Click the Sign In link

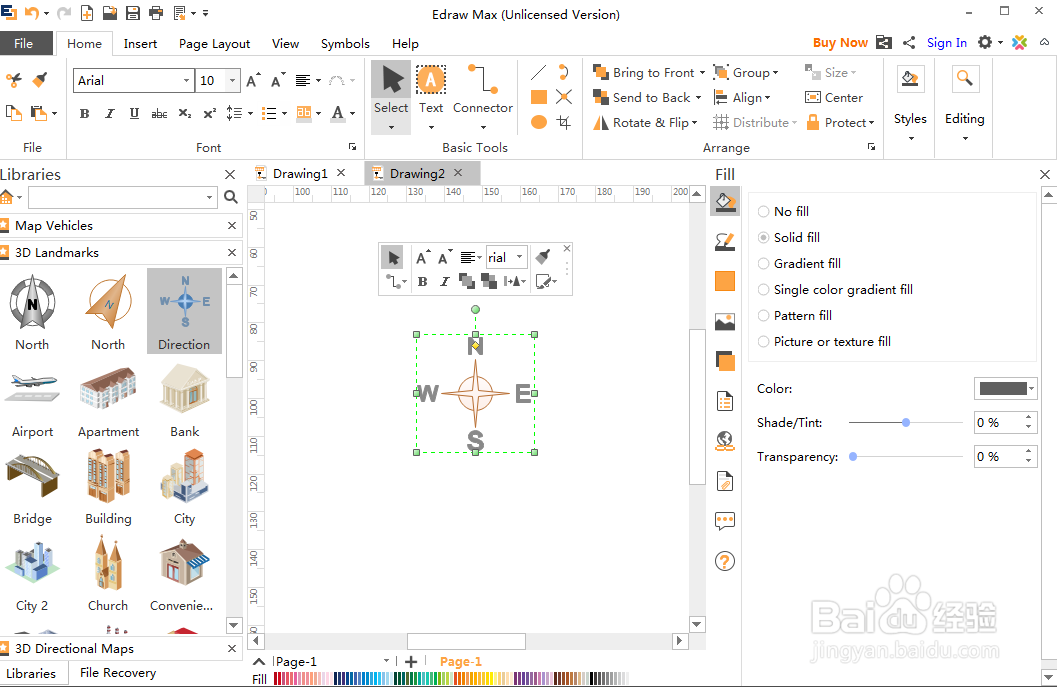tap(946, 42)
